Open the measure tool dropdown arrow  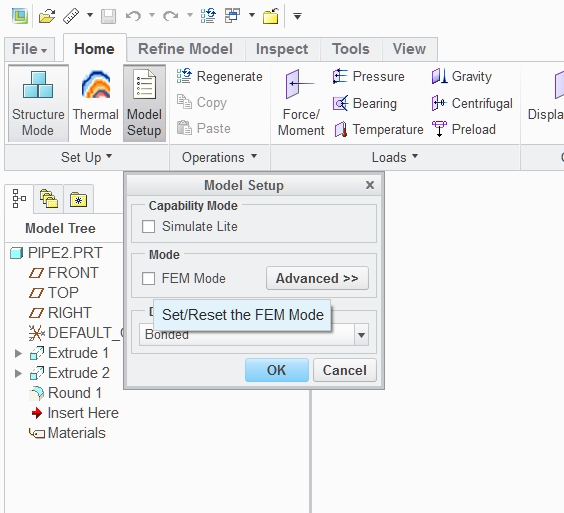pos(90,15)
